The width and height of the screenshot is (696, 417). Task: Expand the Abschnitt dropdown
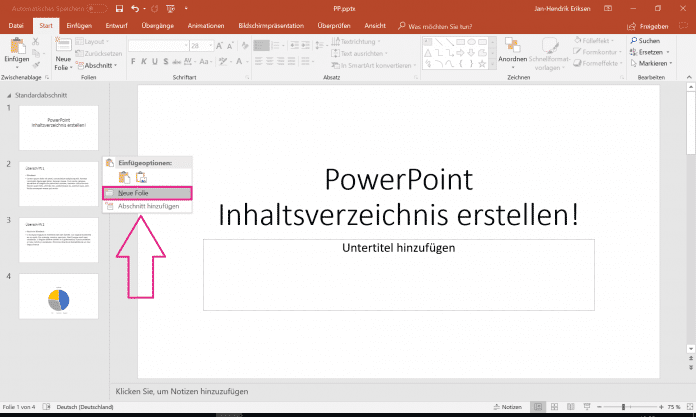pos(98,65)
